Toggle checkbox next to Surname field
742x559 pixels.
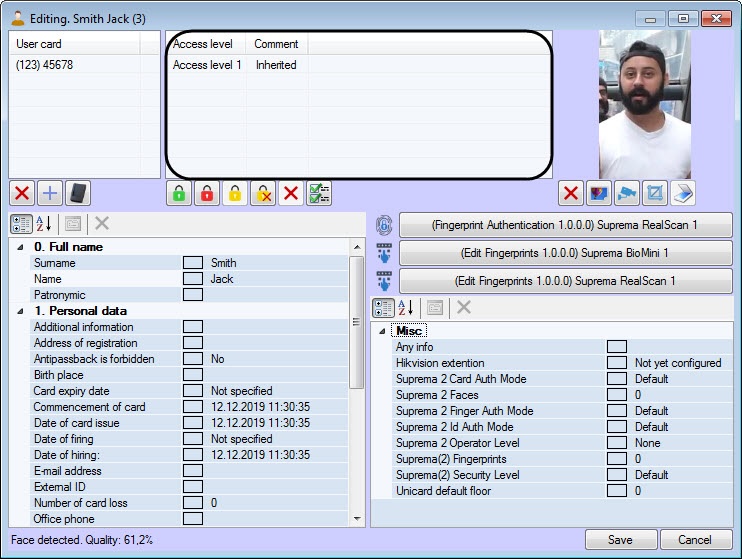(192, 263)
